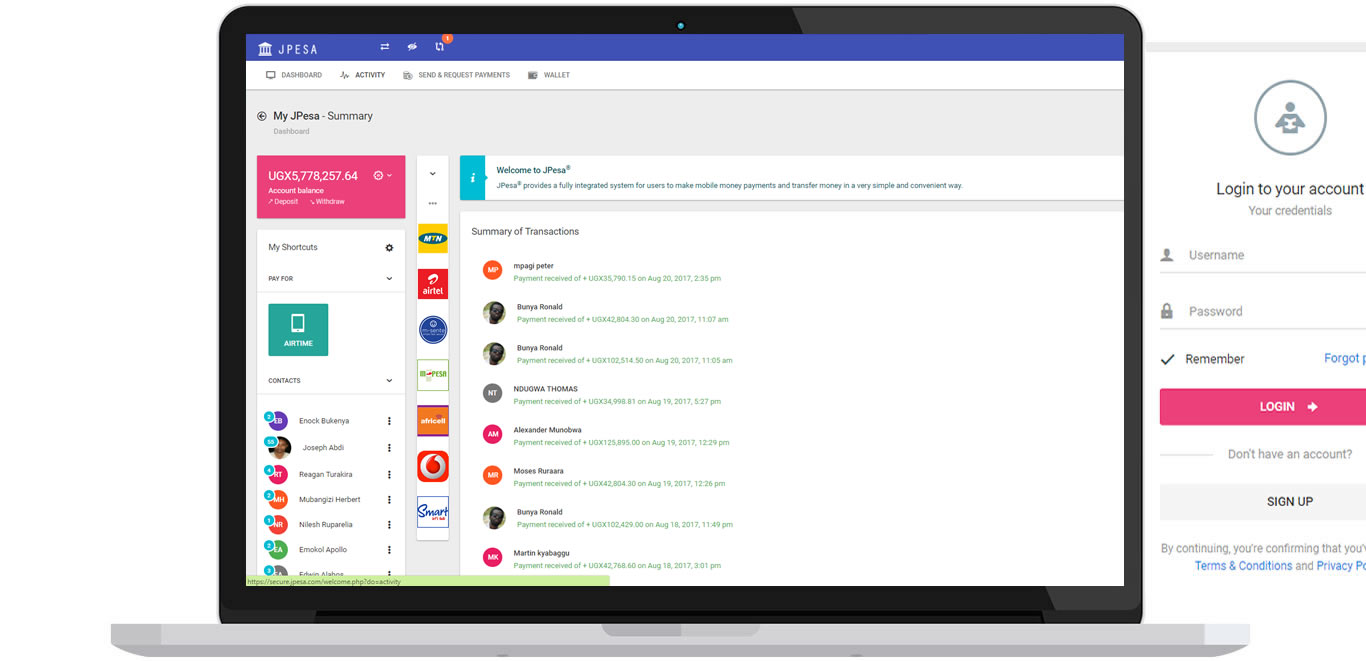Click Bunya Ronald's photo on Aug 18 payment

494,517
